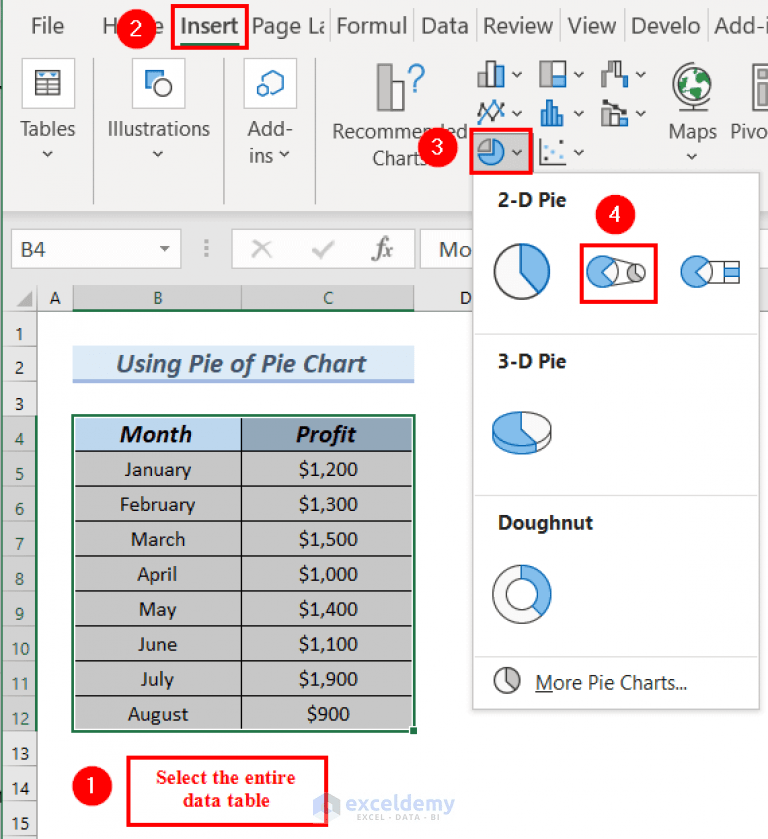The height and width of the screenshot is (839, 768).
Task: Click the Insert Pie chart icon
Action: tap(490, 152)
